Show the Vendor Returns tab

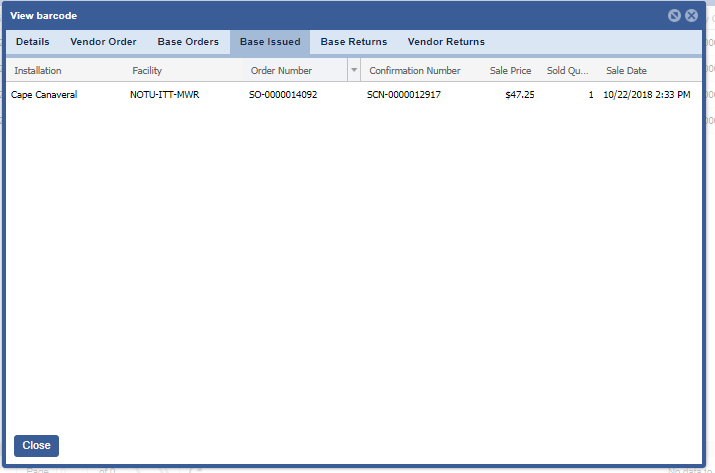[x=446, y=42]
